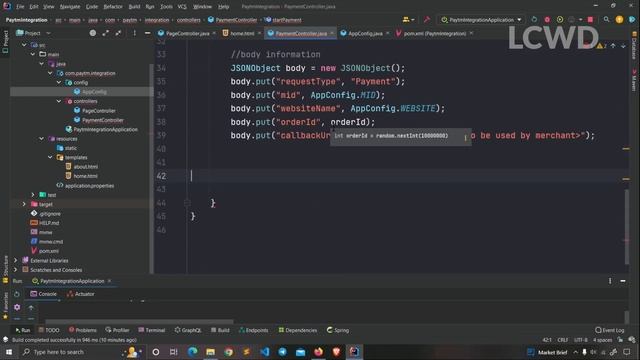Expand External Libraries node

click(16, 260)
